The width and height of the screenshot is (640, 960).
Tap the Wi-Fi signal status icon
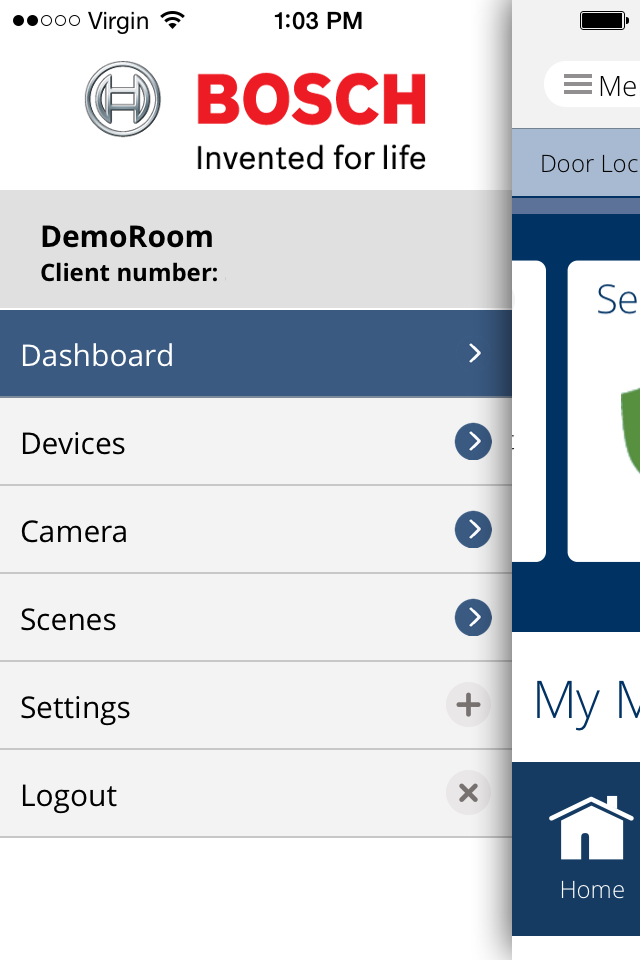pyautogui.click(x=173, y=20)
